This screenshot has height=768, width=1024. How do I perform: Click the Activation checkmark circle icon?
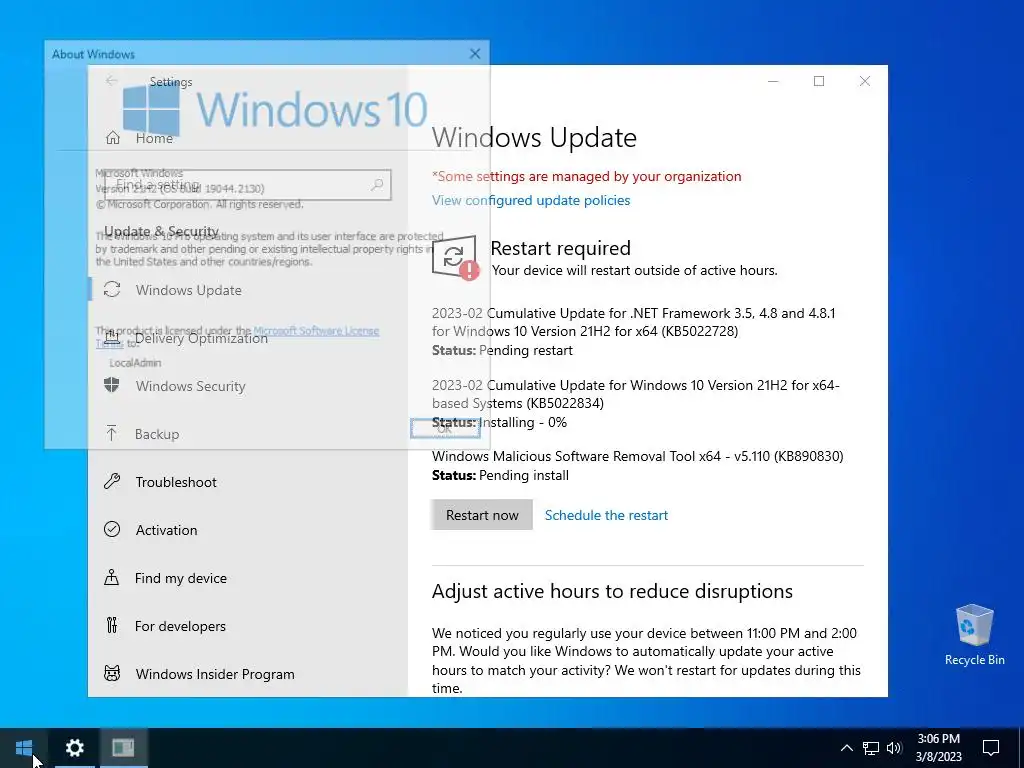pos(112,529)
